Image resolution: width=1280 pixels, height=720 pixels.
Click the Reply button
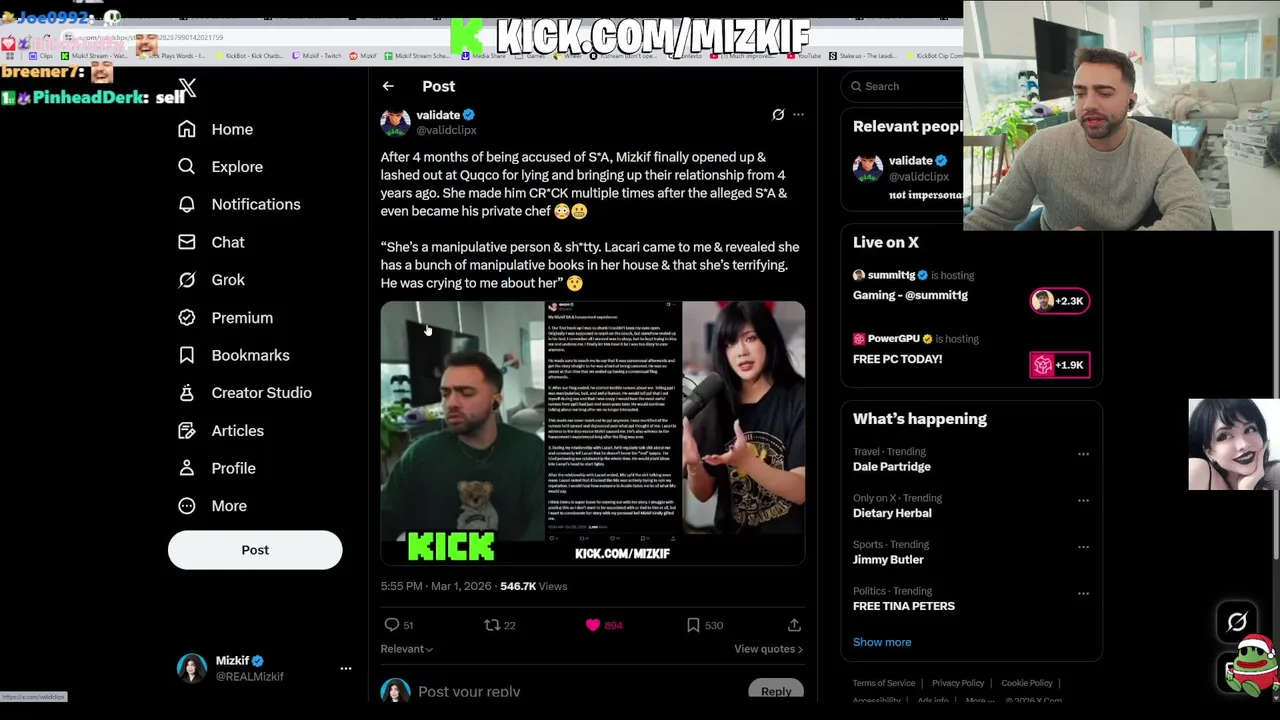776,691
